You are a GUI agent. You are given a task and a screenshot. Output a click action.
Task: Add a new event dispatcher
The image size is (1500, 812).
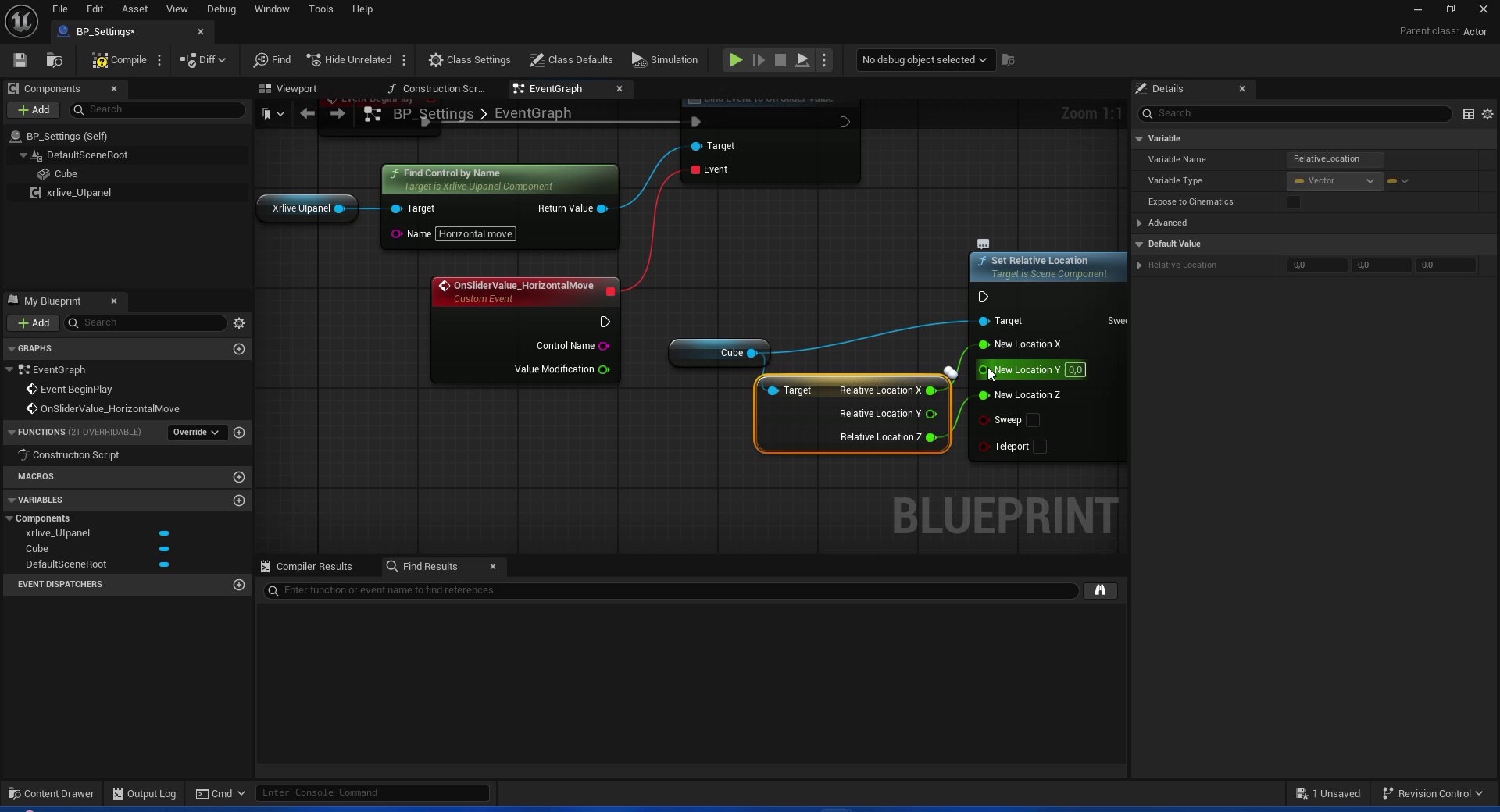239,585
